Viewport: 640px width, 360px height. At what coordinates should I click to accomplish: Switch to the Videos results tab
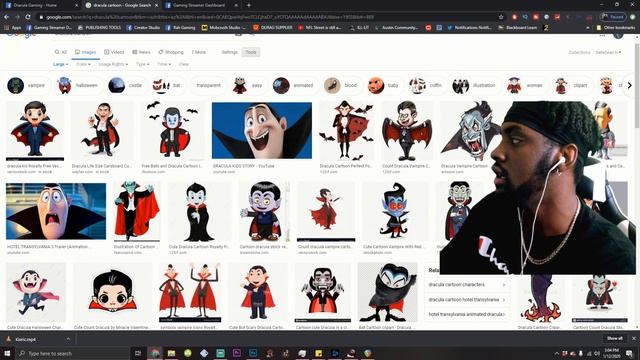114,52
